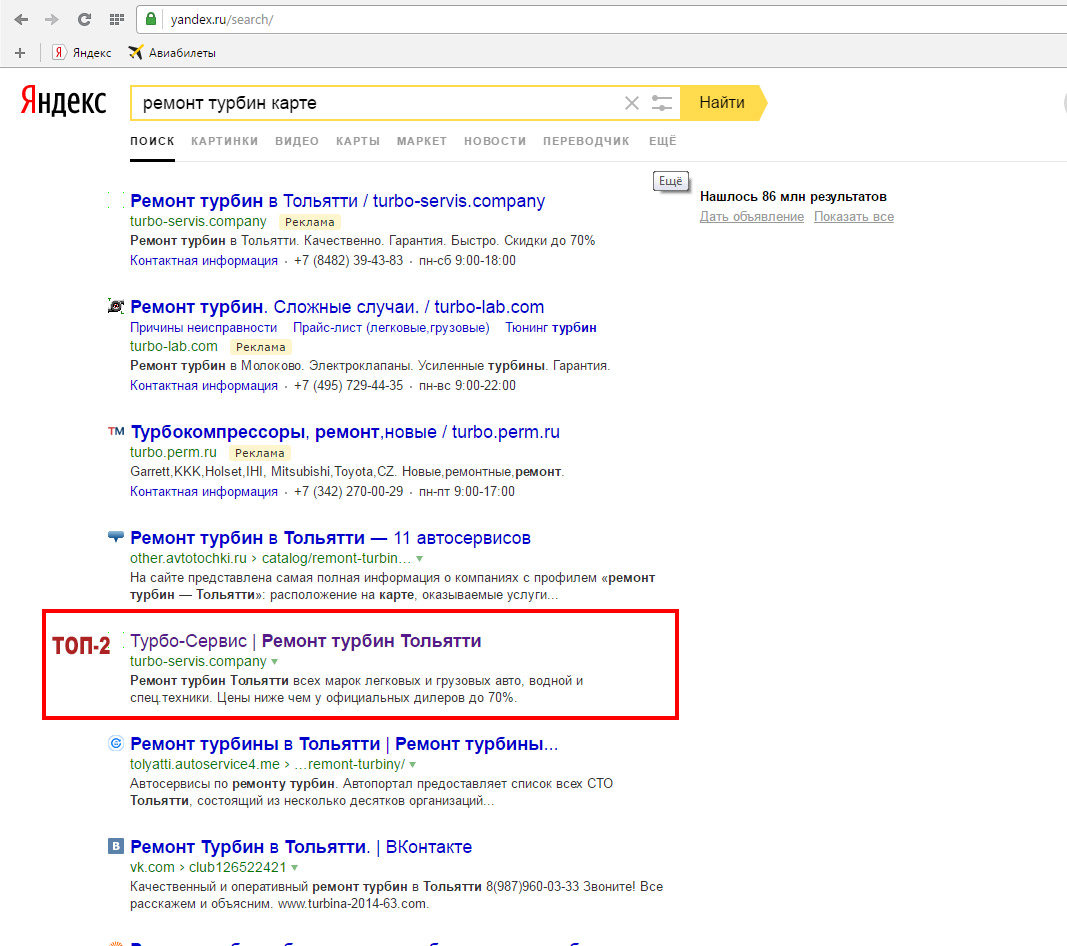Expand the Ещё tab menu
This screenshot has width=1067, height=946.
pos(662,142)
